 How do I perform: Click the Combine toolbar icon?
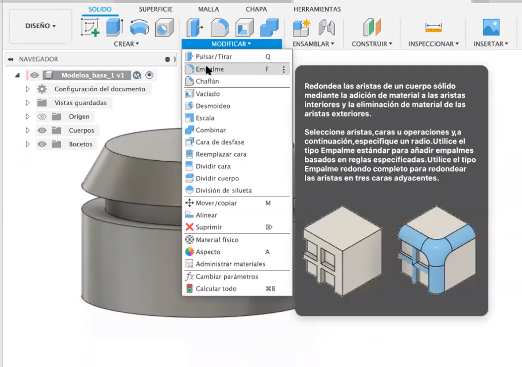tap(269, 27)
